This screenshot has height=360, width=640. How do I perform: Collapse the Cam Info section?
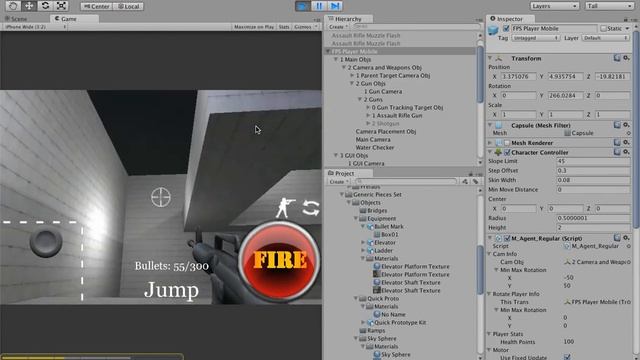tap(489, 254)
